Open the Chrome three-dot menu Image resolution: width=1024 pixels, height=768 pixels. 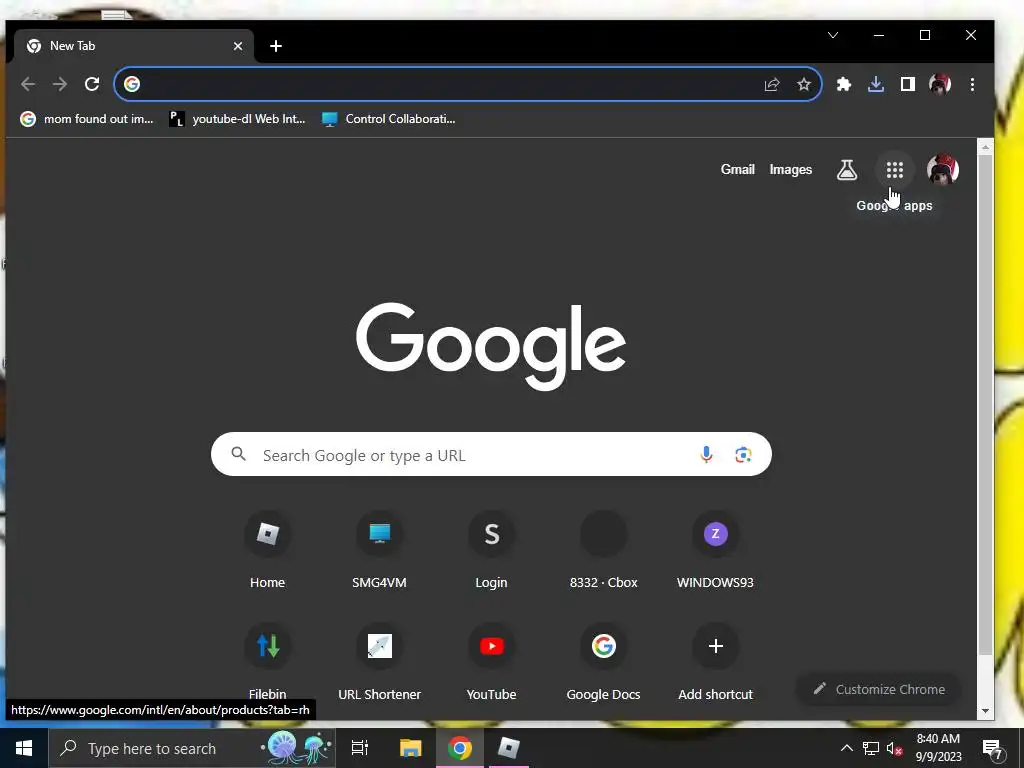[972, 84]
